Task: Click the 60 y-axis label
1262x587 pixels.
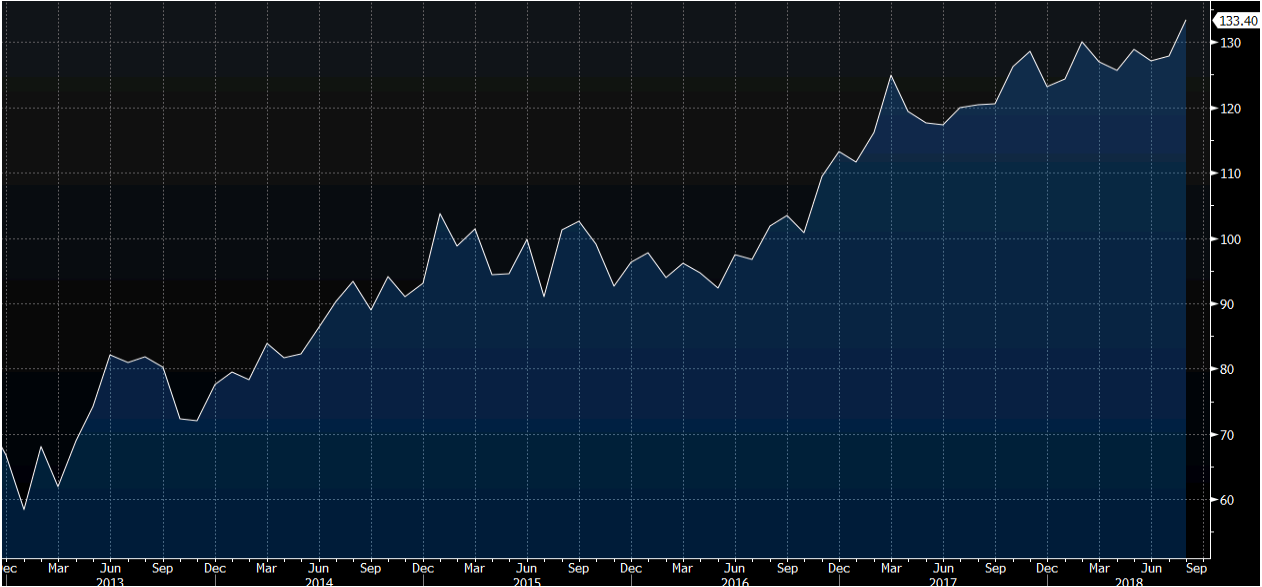Action: [x=1224, y=500]
